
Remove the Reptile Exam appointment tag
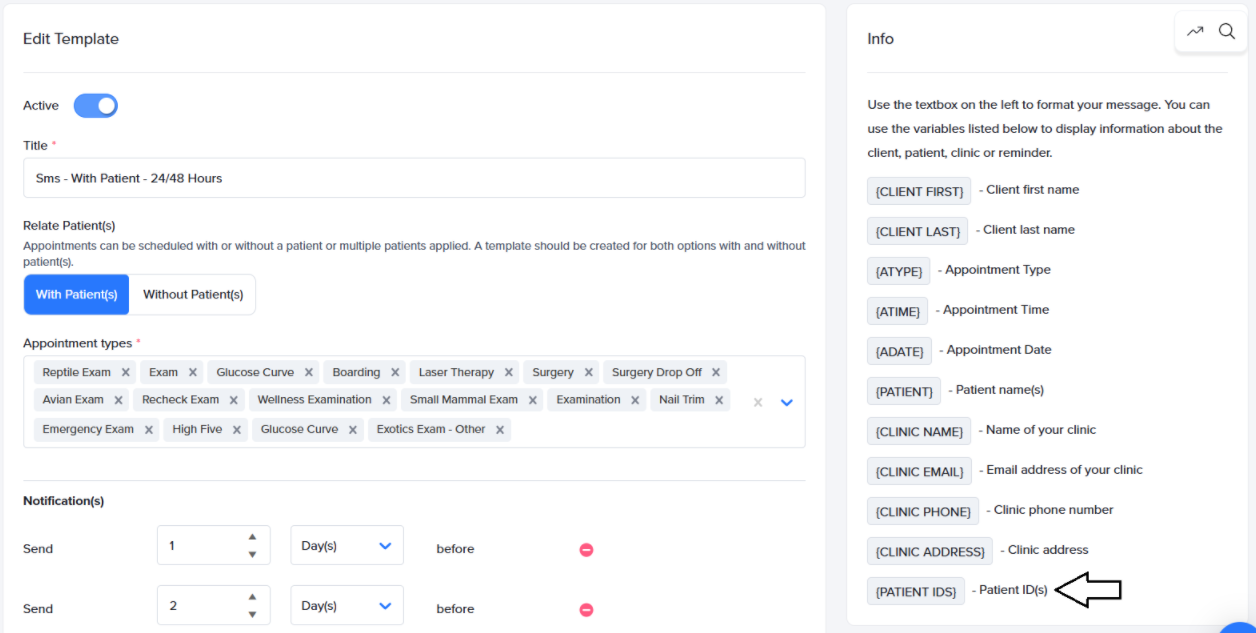tap(126, 372)
